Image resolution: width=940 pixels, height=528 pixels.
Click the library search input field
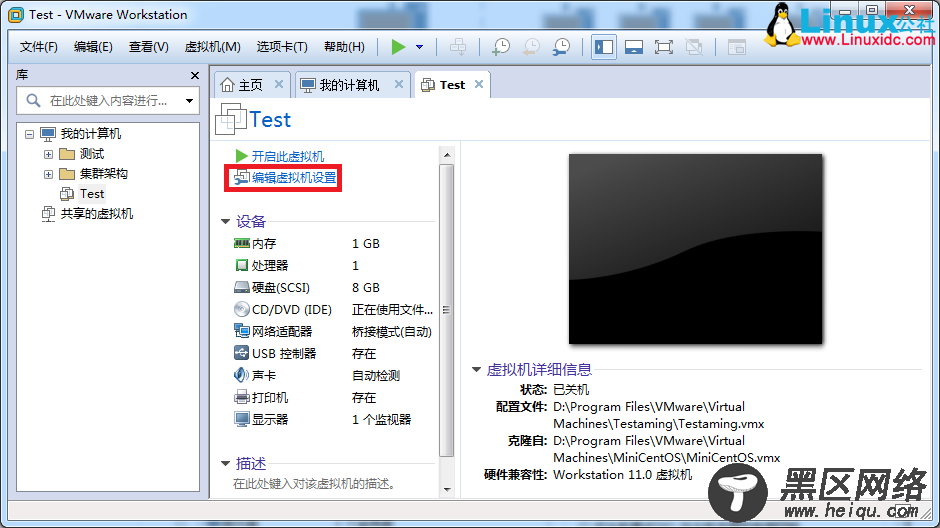108,101
